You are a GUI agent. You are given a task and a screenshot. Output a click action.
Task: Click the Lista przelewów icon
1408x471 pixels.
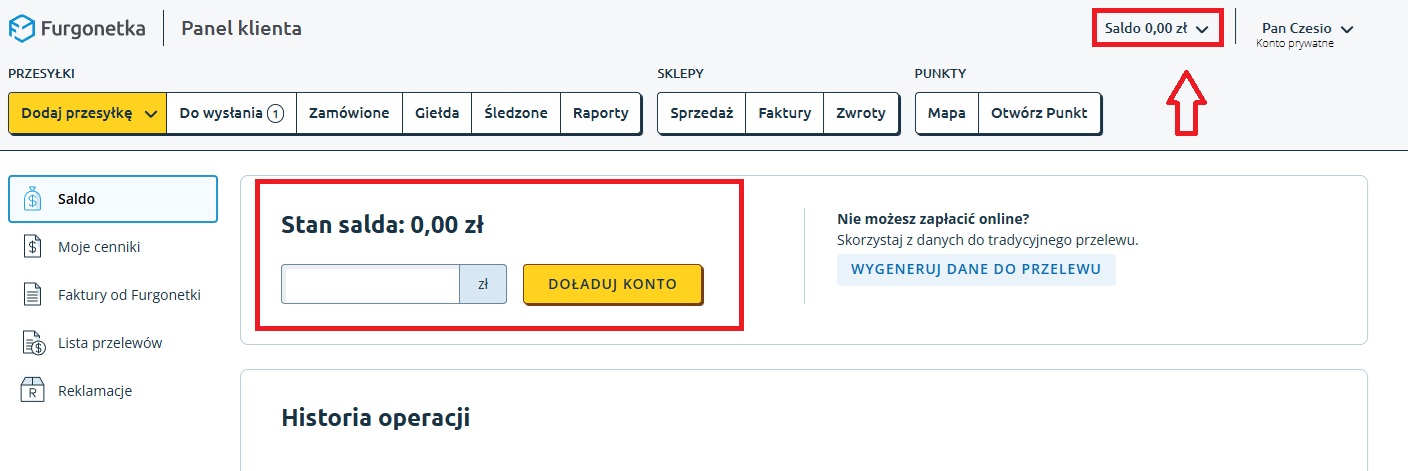[x=32, y=343]
